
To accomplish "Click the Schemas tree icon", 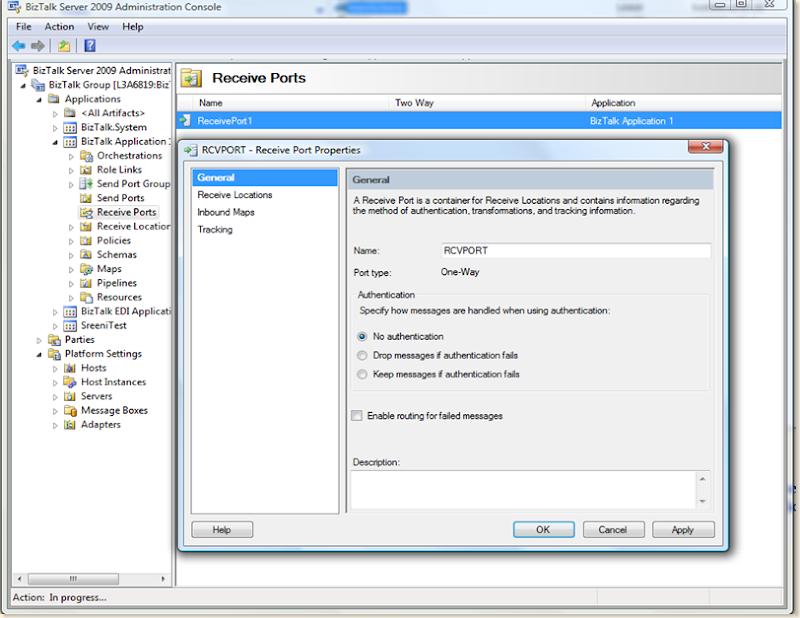I will click(86, 255).
